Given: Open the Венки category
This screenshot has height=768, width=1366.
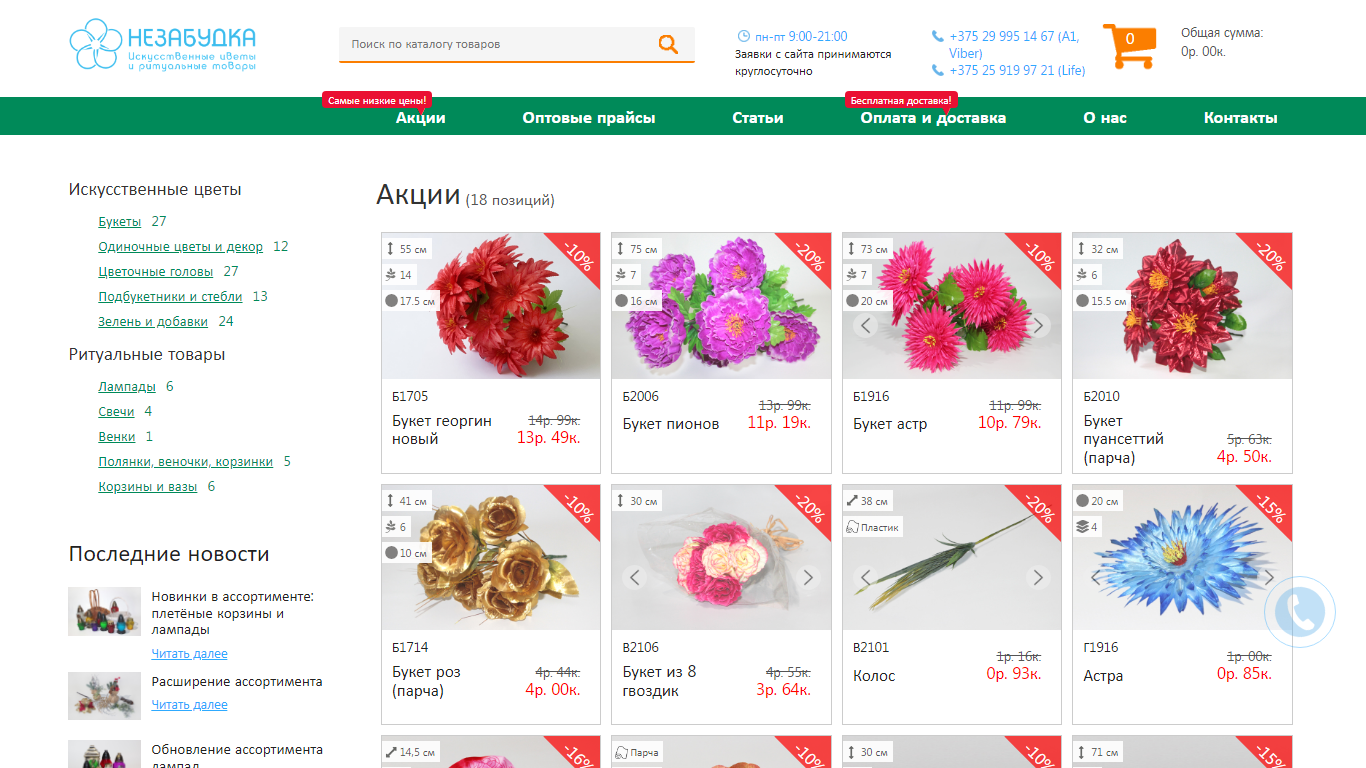Looking at the screenshot, I should coord(117,437).
